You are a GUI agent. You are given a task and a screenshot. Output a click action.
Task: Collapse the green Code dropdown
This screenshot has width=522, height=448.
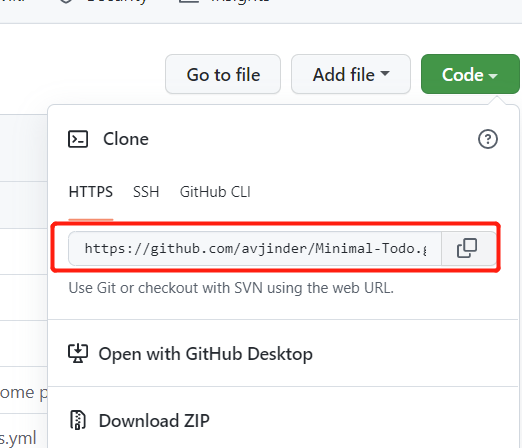[x=470, y=74]
